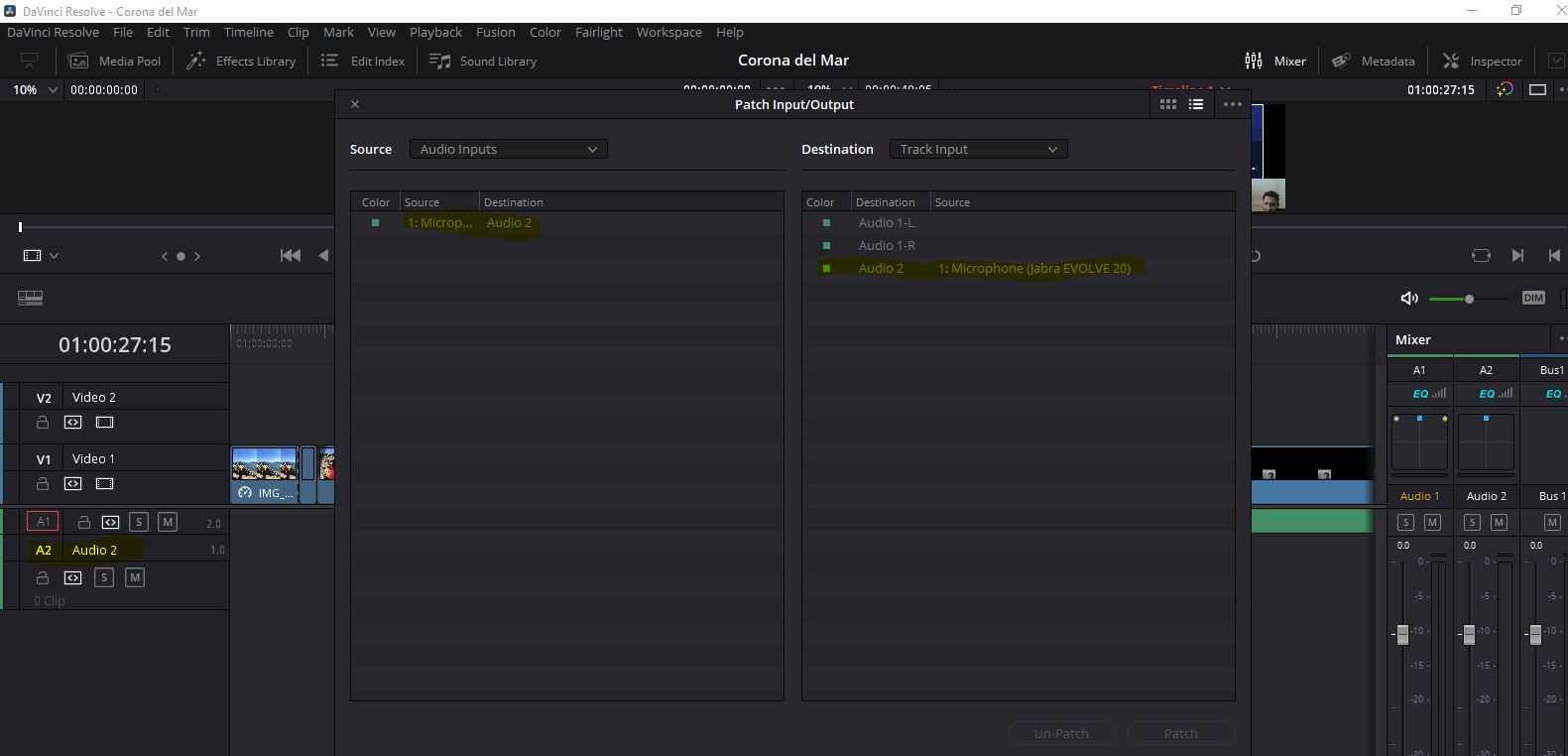Mute the Audio 2 track
This screenshot has height=756, width=1568.
tap(135, 577)
